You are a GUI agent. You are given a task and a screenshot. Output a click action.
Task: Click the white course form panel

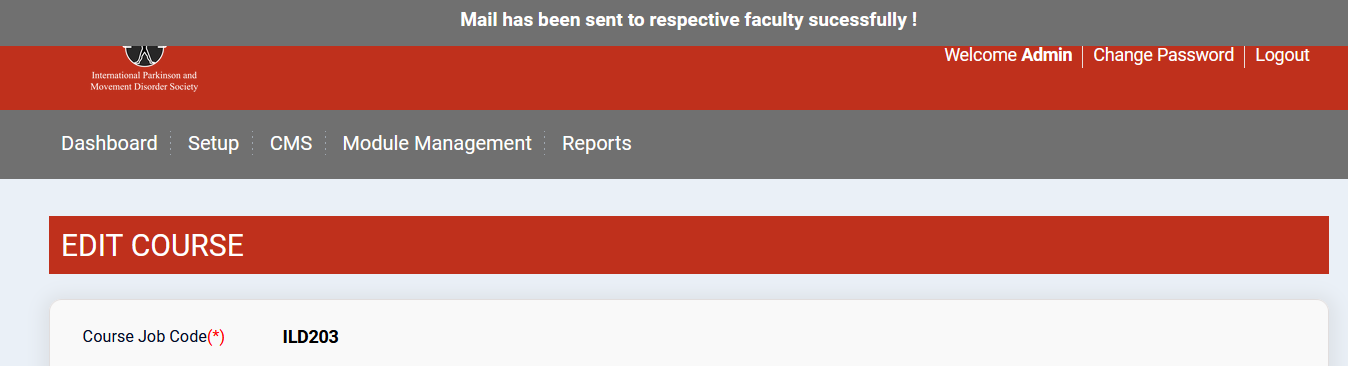point(688,334)
